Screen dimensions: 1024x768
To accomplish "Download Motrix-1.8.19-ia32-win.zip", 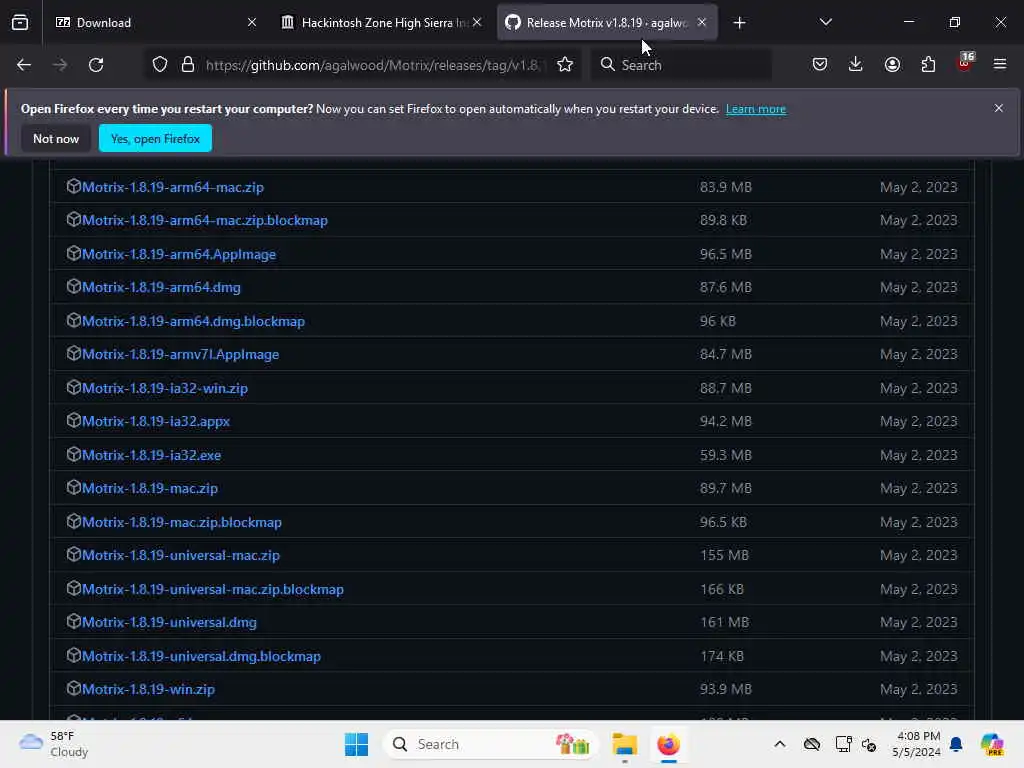I will [165, 388].
